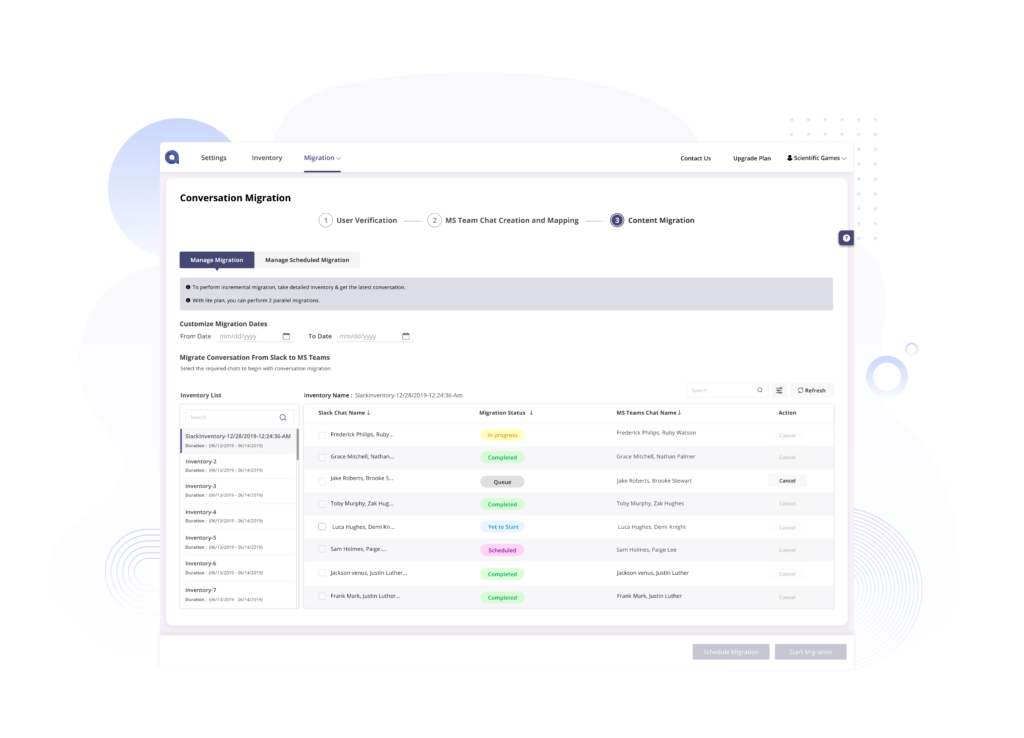Screen dimensions: 1024x738
Task: Open the Migration dropdown in the navbar
Action: (x=322, y=157)
